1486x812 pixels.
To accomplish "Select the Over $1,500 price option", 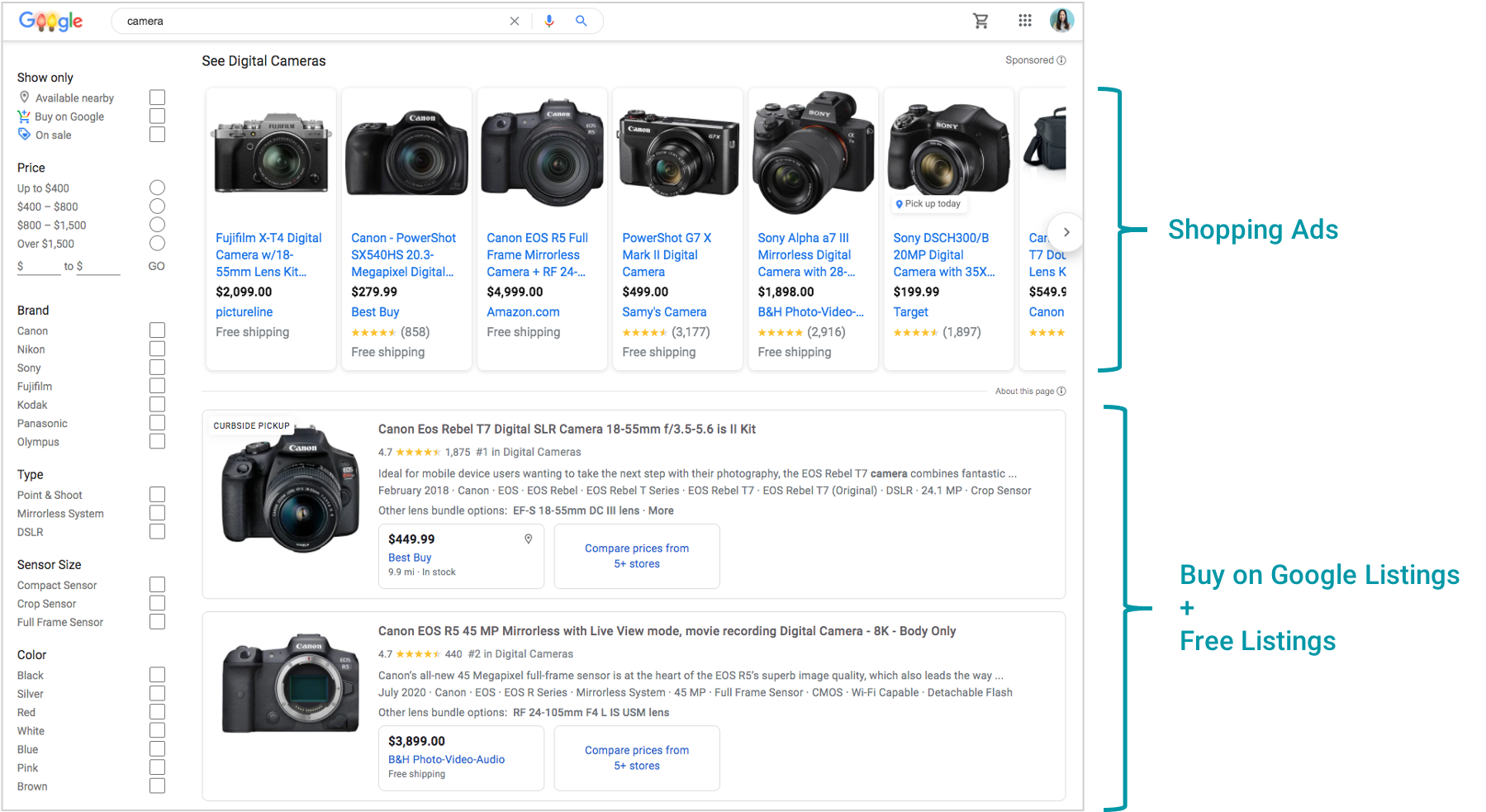I will click(157, 243).
